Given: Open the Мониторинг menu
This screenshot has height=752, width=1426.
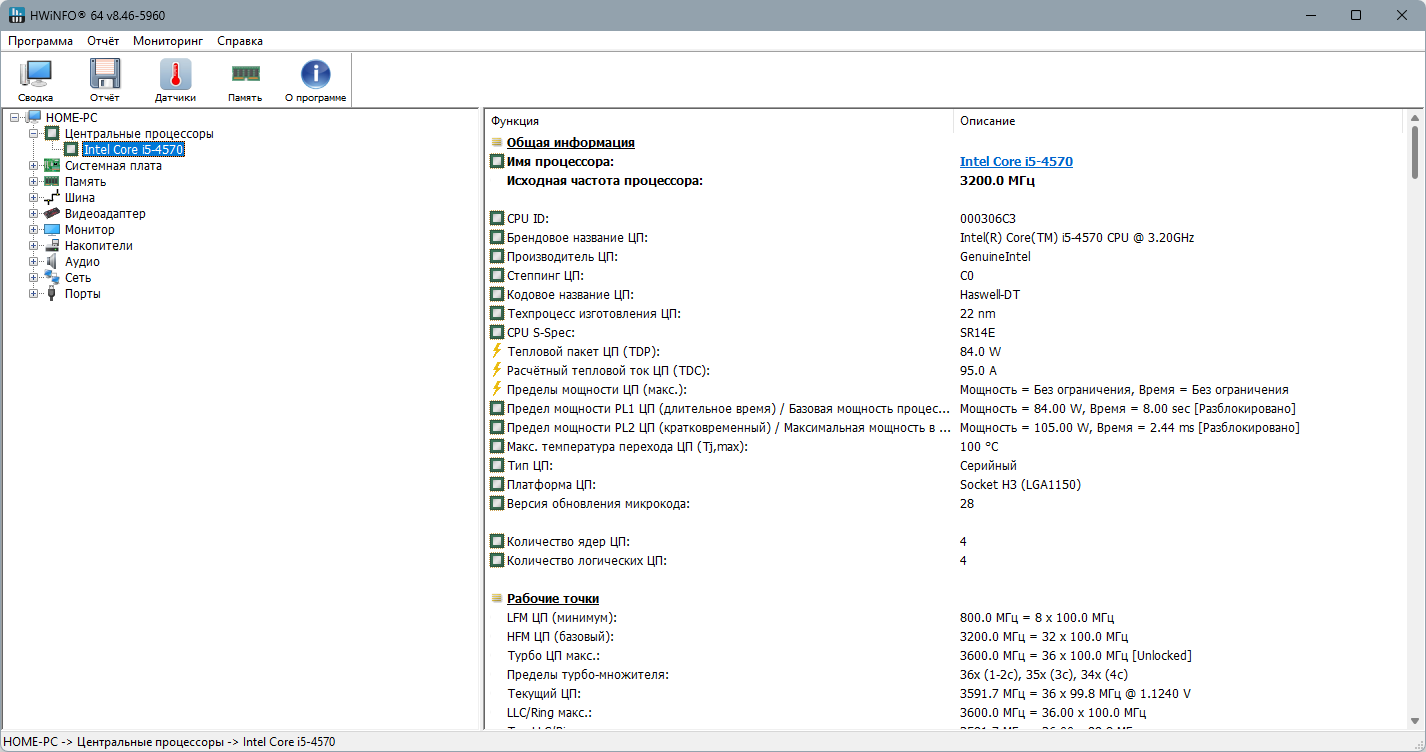Looking at the screenshot, I should click(x=168, y=41).
